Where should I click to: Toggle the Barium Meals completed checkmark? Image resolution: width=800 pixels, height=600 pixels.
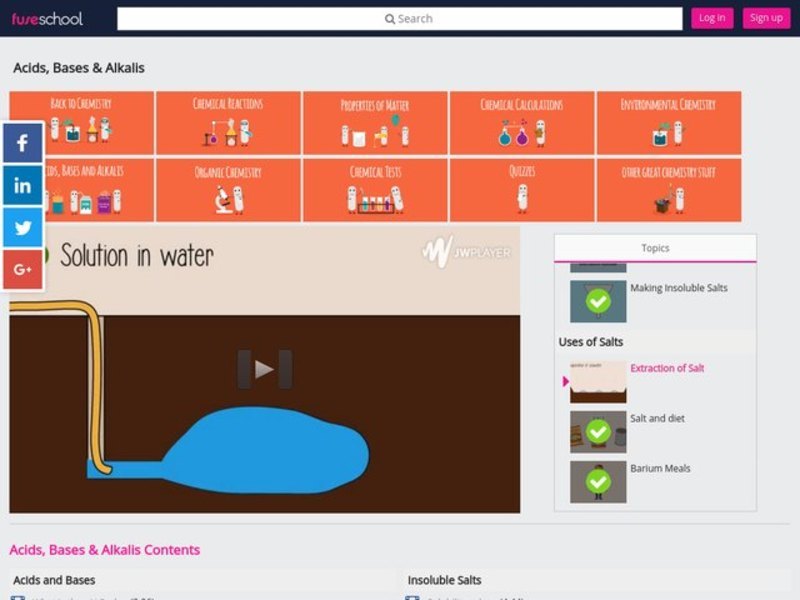597,479
